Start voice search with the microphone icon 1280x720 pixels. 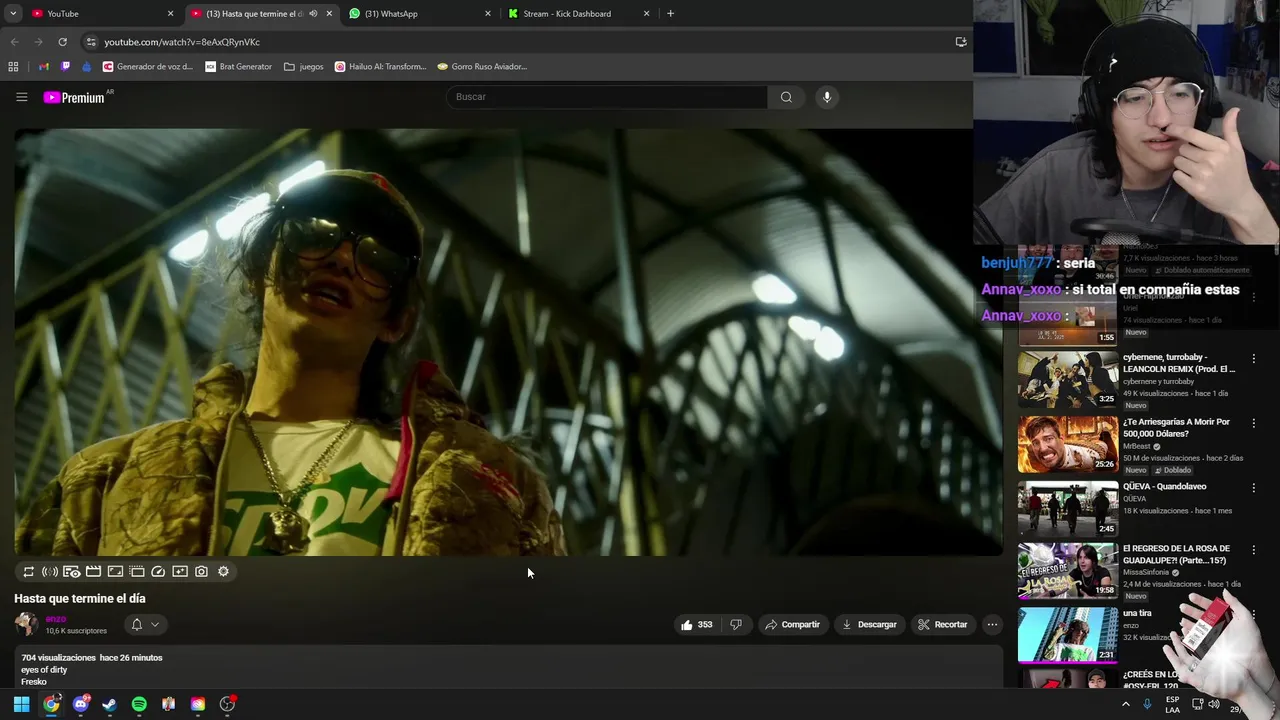826,97
